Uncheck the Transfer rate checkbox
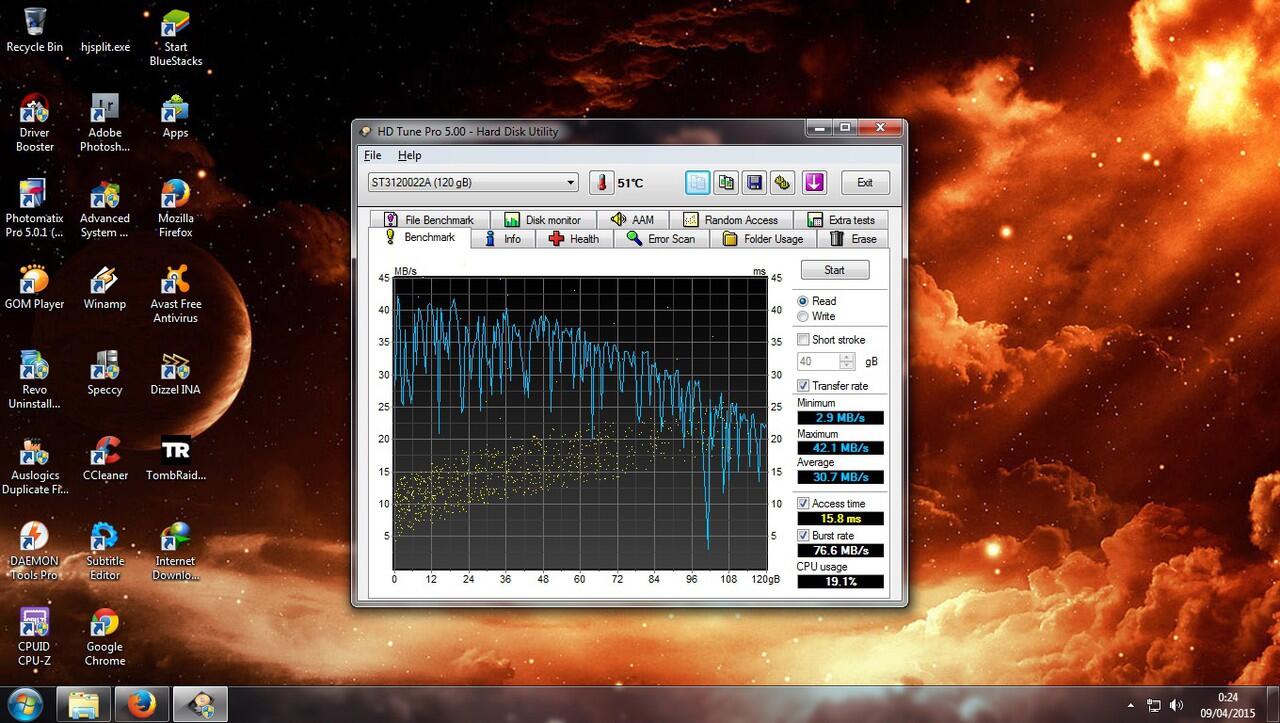This screenshot has width=1280, height=723. tap(803, 386)
